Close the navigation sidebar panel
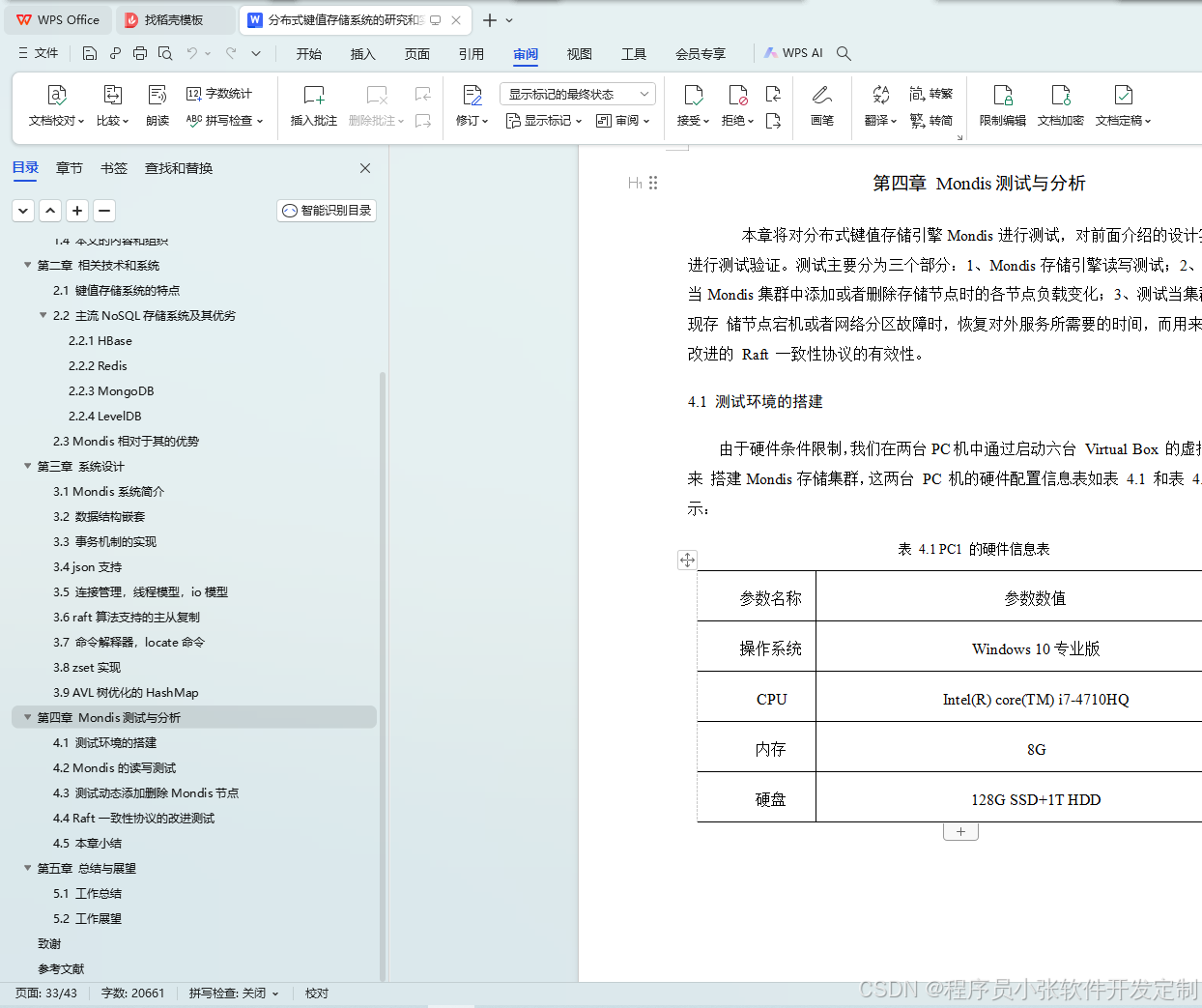This screenshot has height=1008, width=1202. point(365,168)
